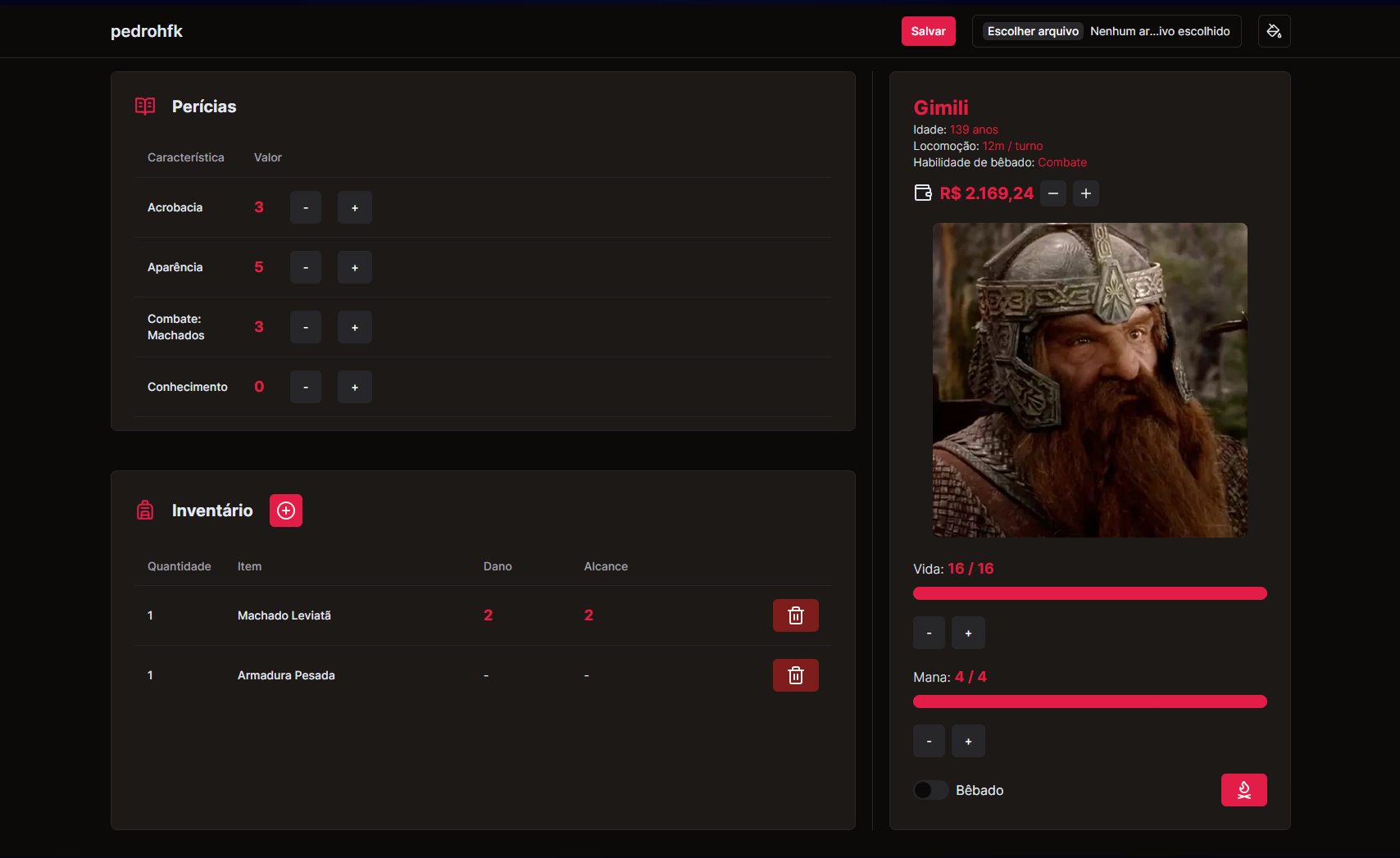This screenshot has width=1400, height=858.
Task: Increase Acrobacia skill value
Action: [355, 207]
